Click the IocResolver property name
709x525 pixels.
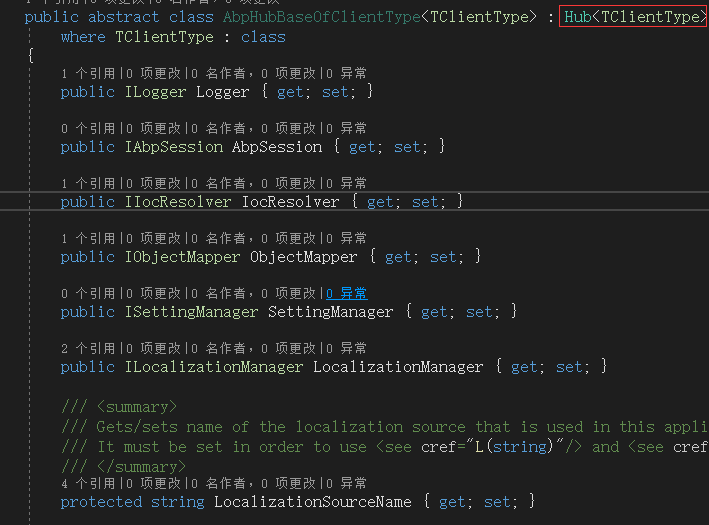(x=290, y=202)
